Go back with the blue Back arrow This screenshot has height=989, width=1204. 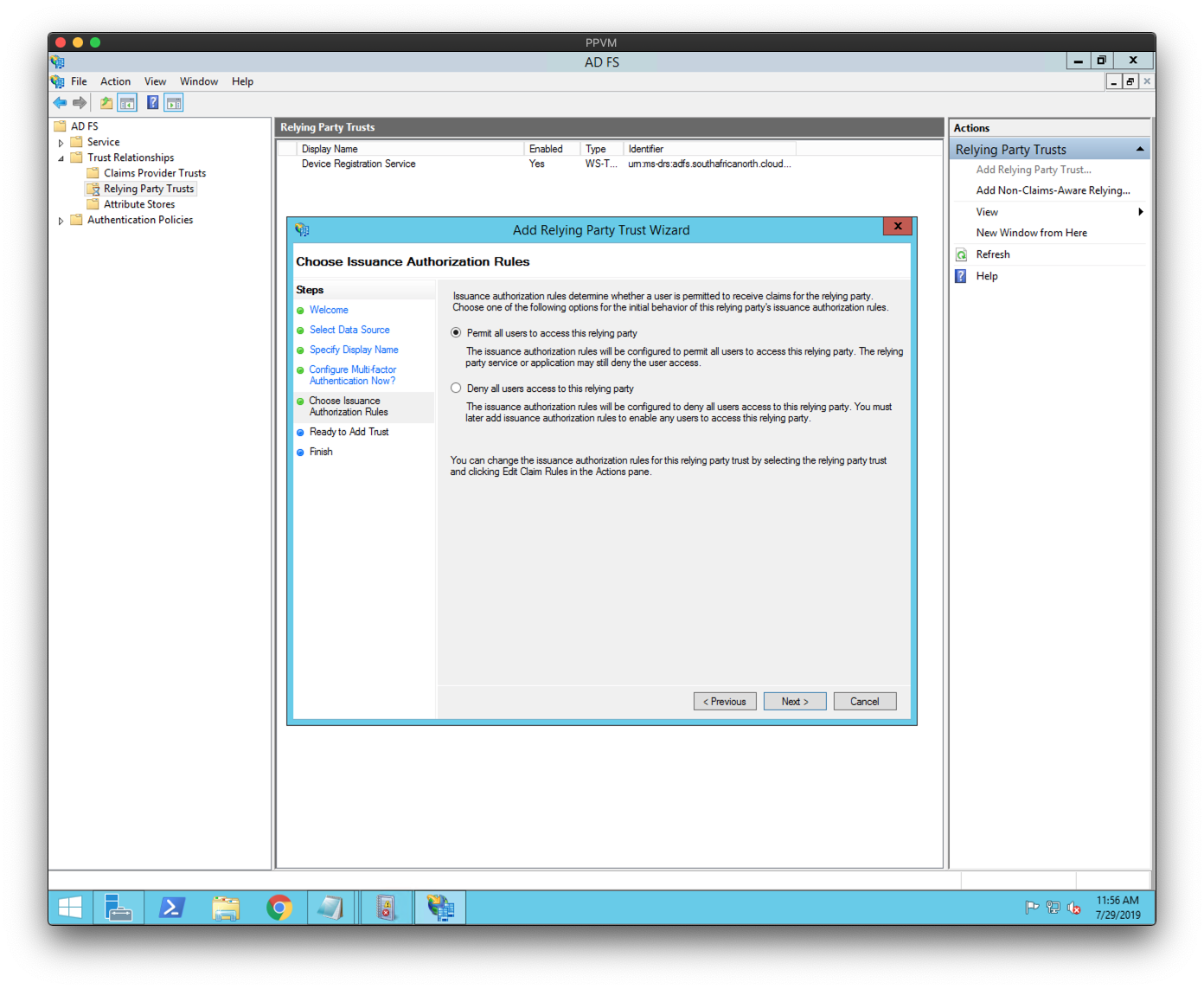tap(60, 103)
